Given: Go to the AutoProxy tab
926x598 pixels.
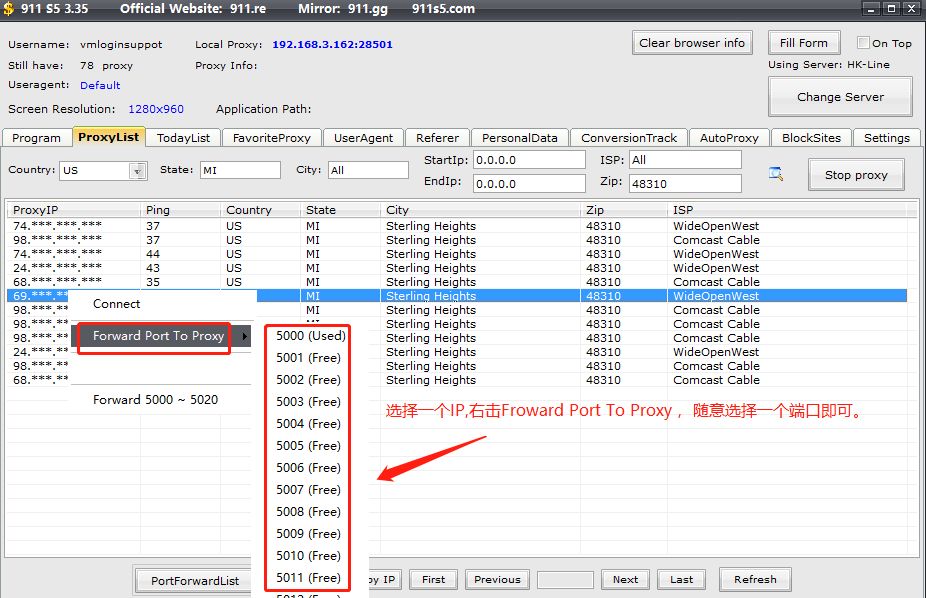Looking at the screenshot, I should coord(729,138).
